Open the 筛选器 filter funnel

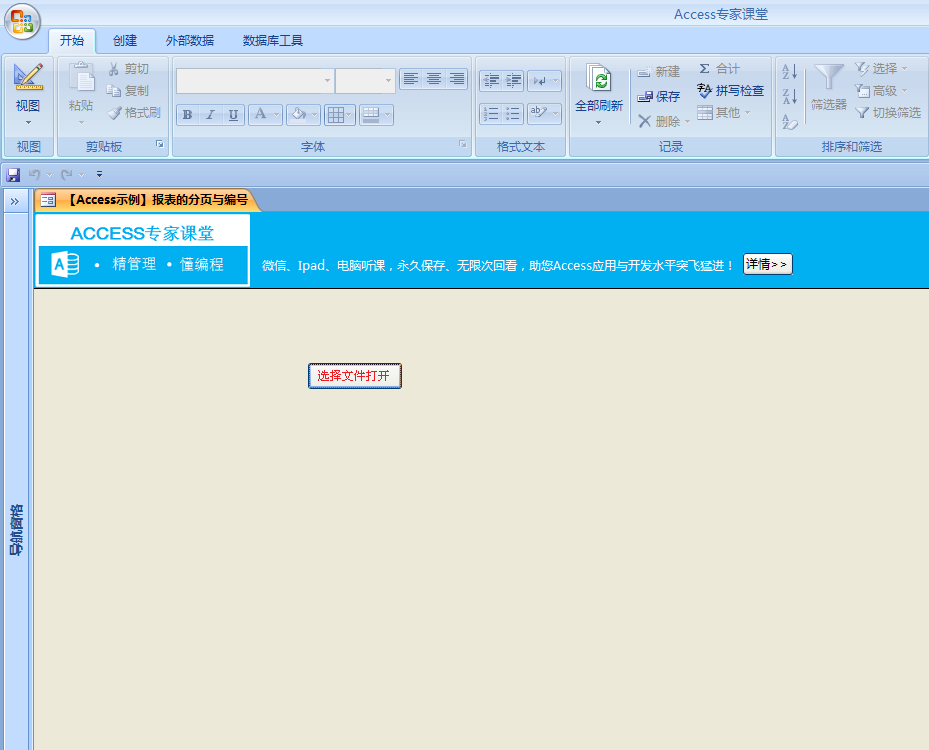[829, 87]
